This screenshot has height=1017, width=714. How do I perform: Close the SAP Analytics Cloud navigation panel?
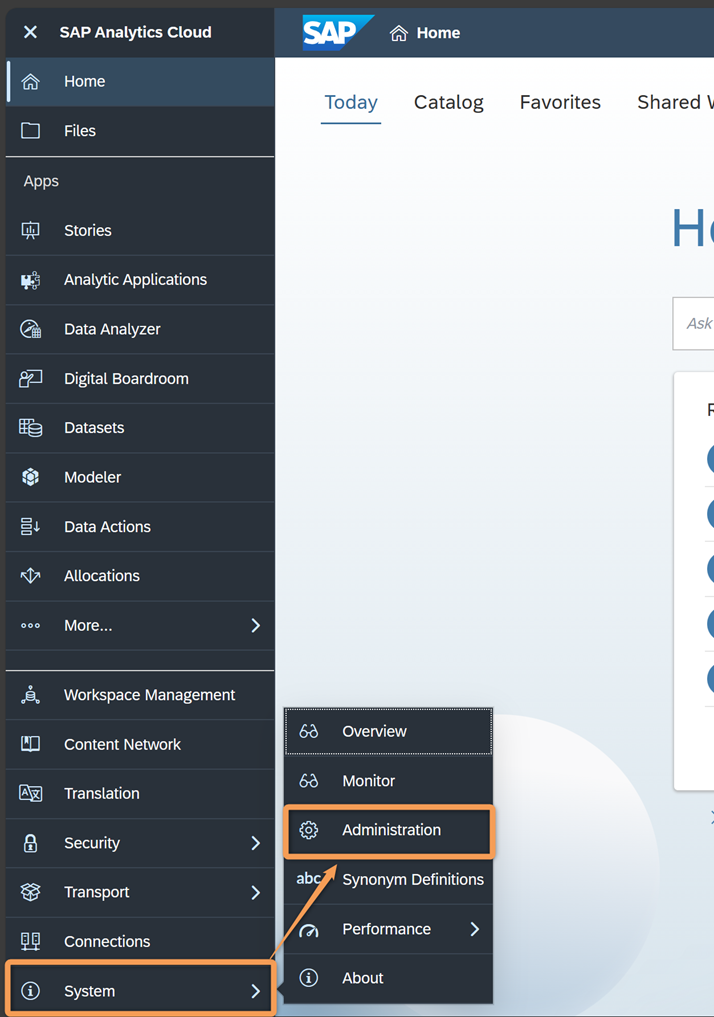(x=30, y=32)
